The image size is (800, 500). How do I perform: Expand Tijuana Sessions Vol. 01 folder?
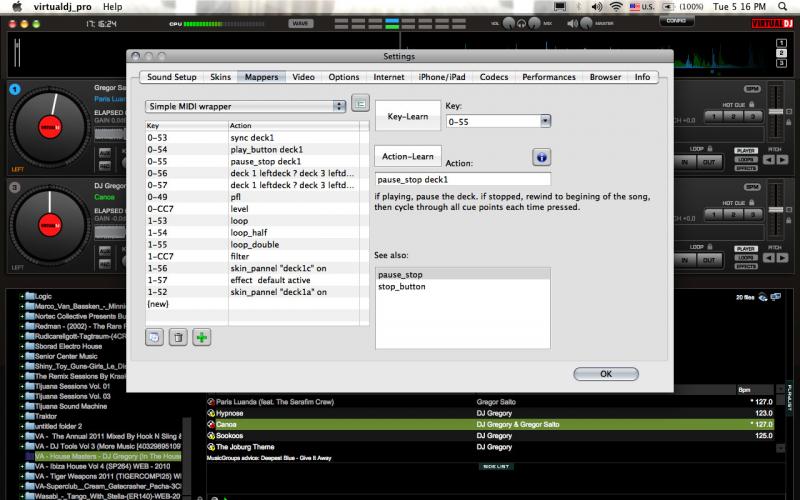[x=22, y=386]
